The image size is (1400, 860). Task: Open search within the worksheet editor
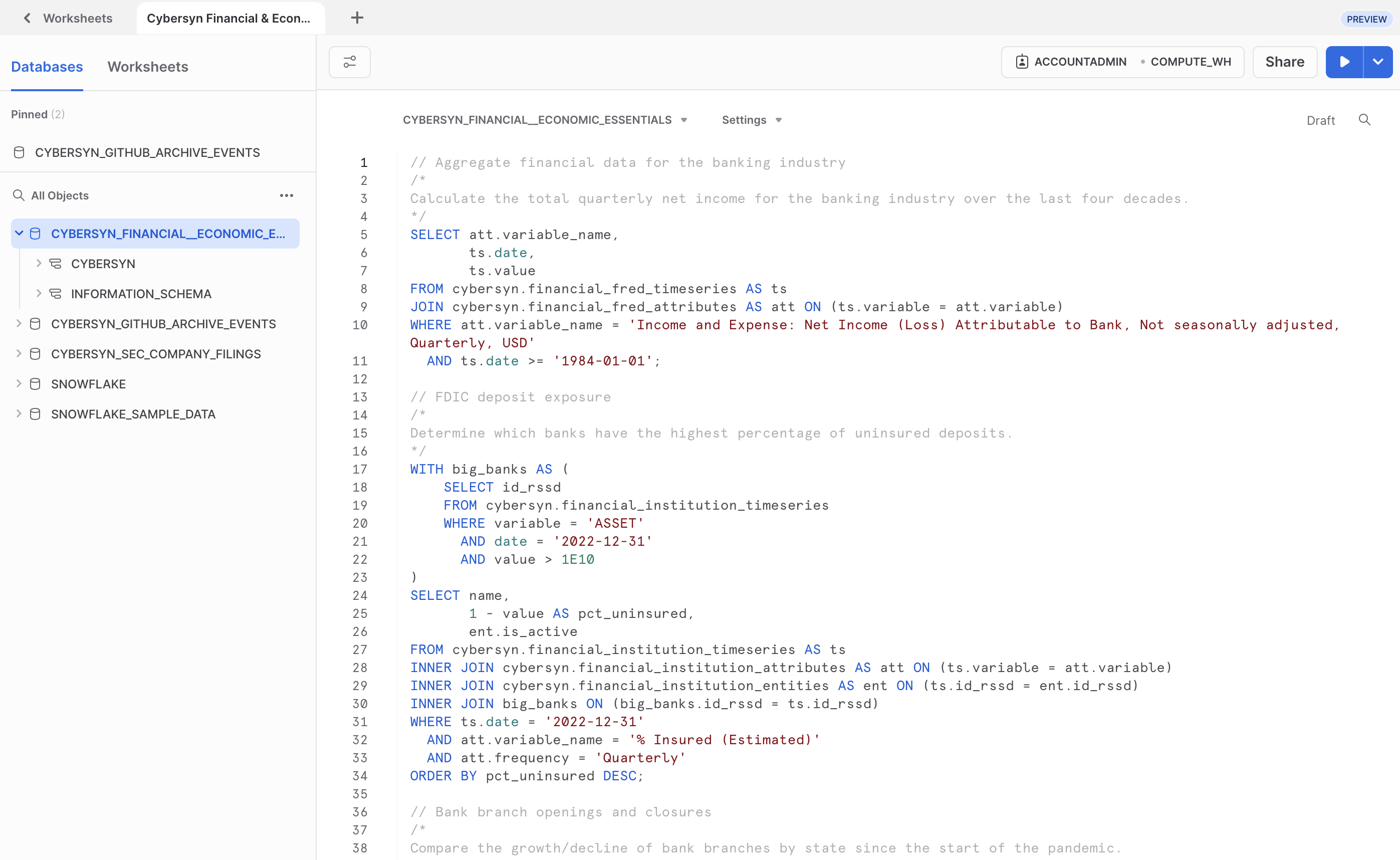(1365, 119)
